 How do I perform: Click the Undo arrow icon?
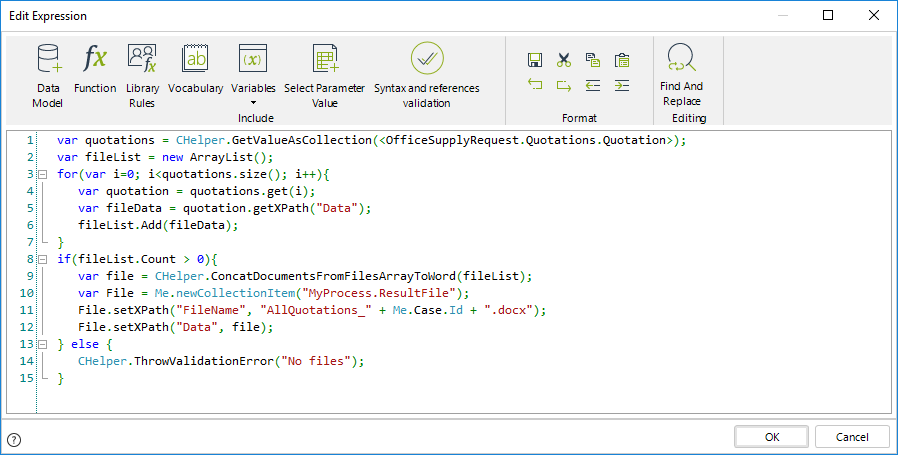tap(535, 85)
